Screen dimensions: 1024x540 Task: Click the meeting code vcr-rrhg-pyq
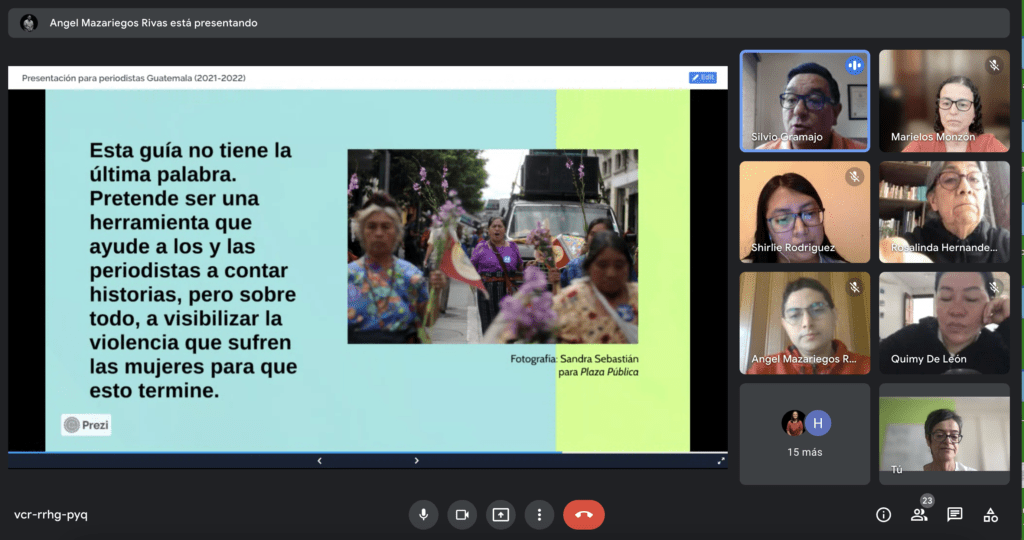click(51, 515)
